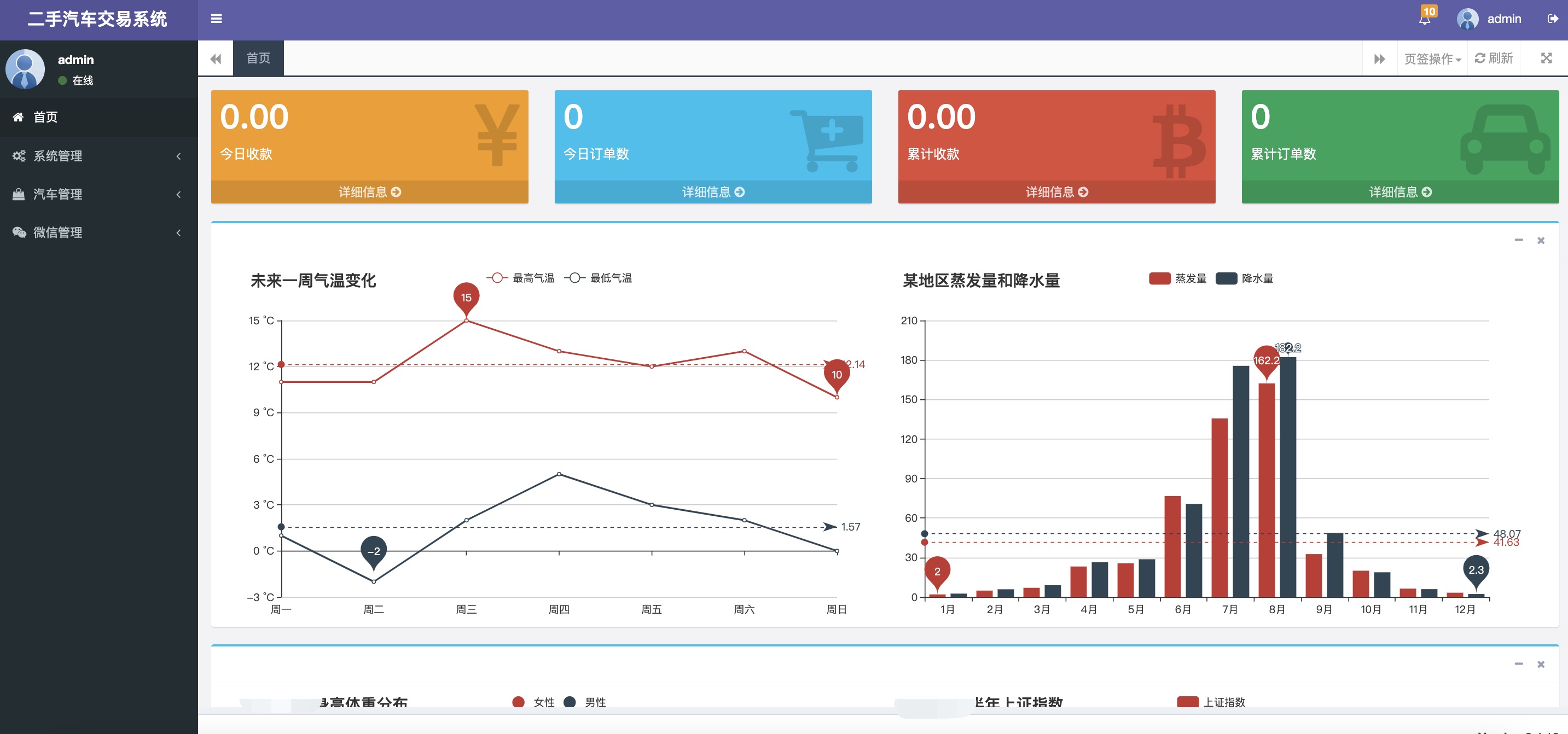
Task: Click the 在线 online status indicator
Action: 76,80
